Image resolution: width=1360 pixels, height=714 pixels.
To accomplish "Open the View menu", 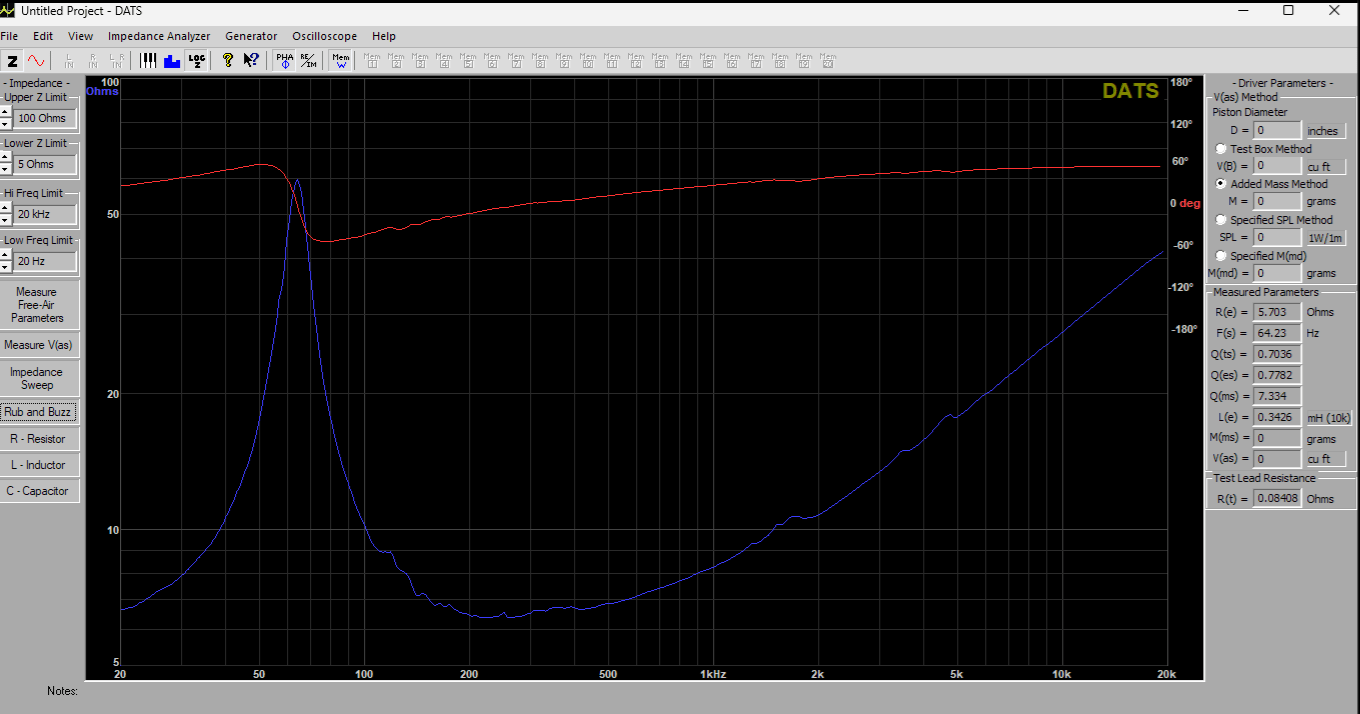I will pos(81,36).
